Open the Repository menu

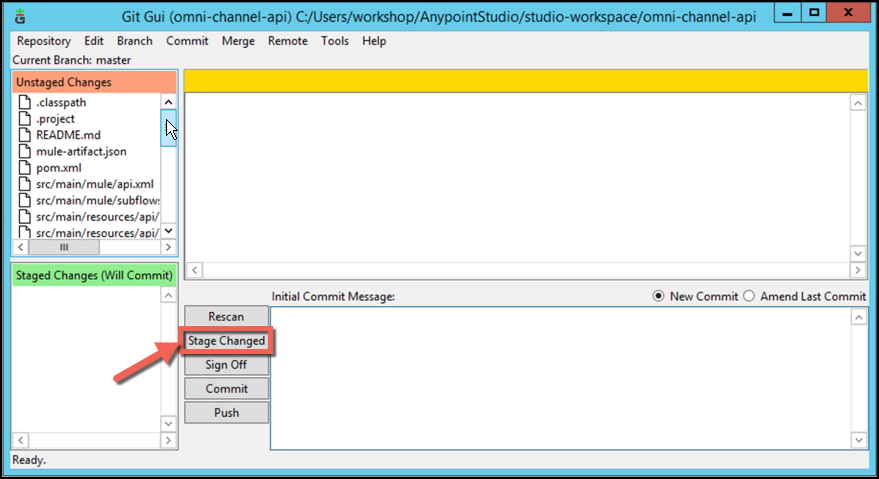click(44, 41)
